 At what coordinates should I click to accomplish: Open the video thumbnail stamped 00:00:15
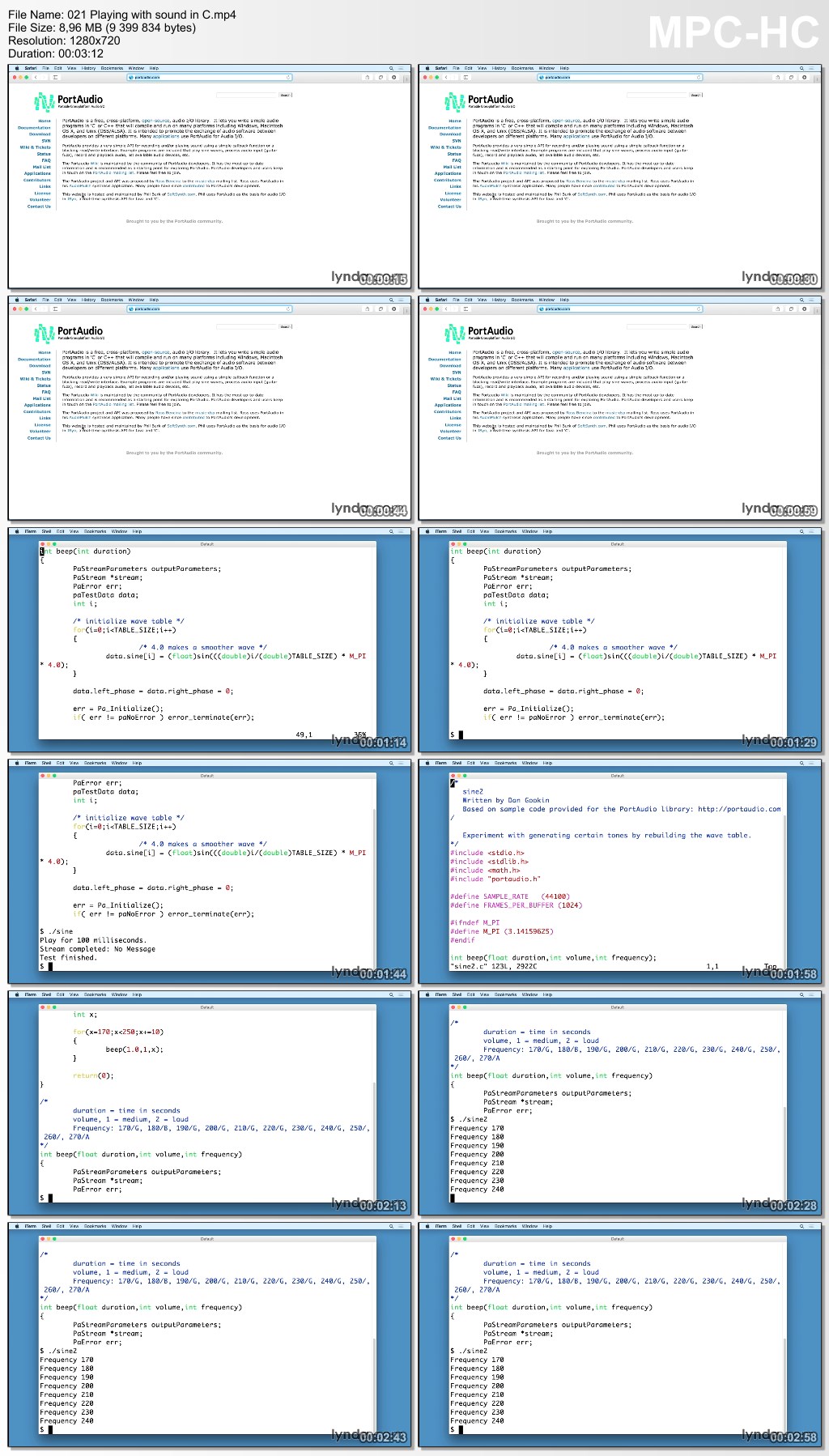(x=210, y=177)
